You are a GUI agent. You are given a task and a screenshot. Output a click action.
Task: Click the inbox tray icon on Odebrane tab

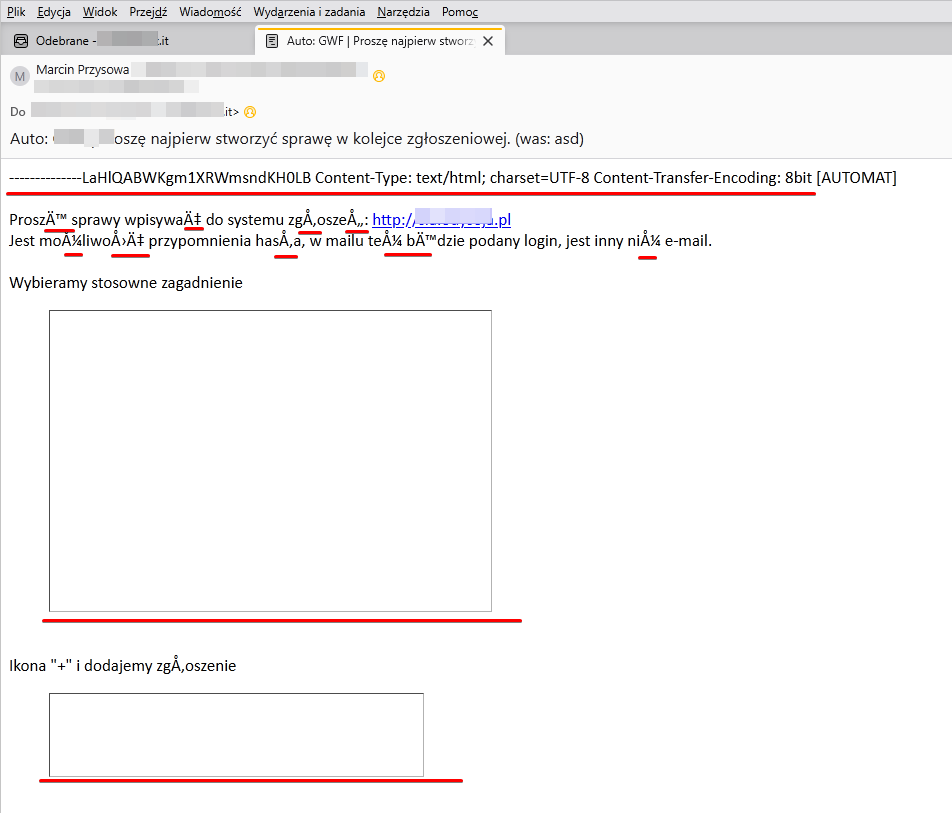[20, 41]
